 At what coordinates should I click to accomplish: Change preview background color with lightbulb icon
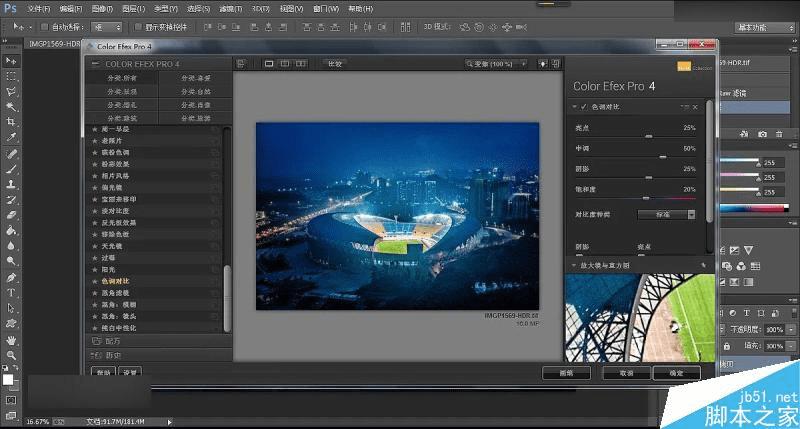(543, 64)
